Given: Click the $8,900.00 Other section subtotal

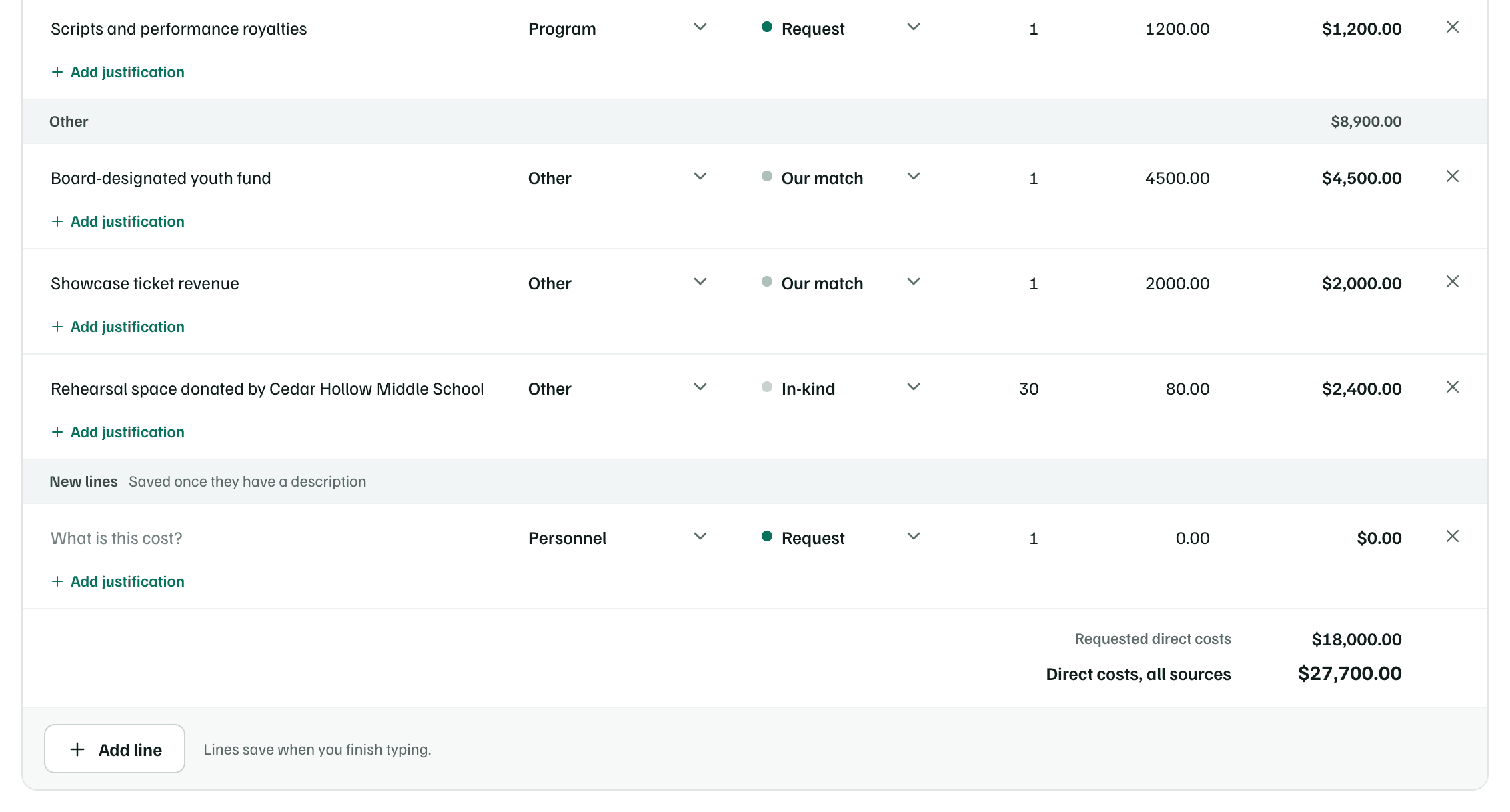Looking at the screenshot, I should point(1366,121).
